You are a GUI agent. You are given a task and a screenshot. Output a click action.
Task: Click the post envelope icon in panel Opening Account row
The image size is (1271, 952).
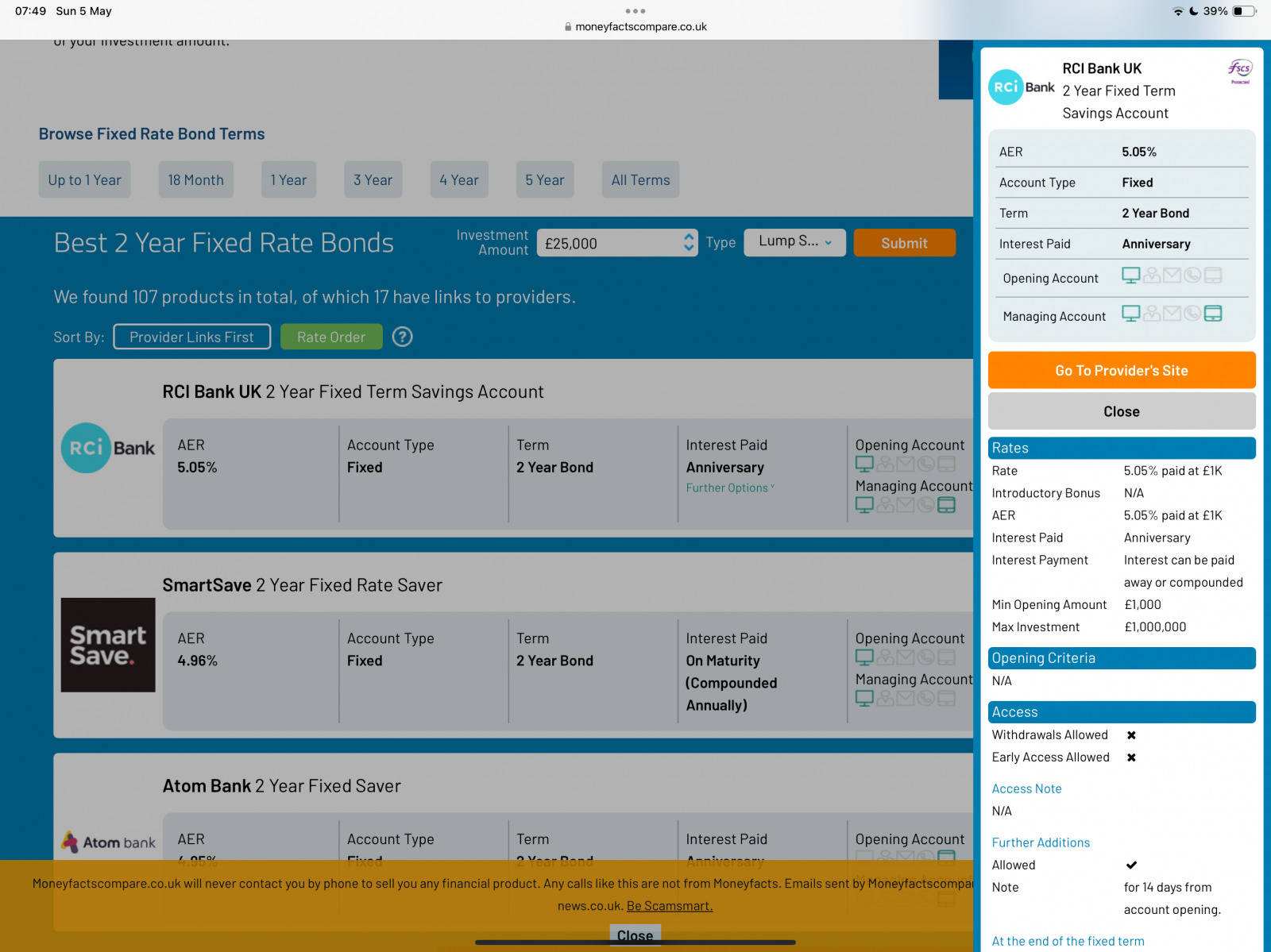1172,276
